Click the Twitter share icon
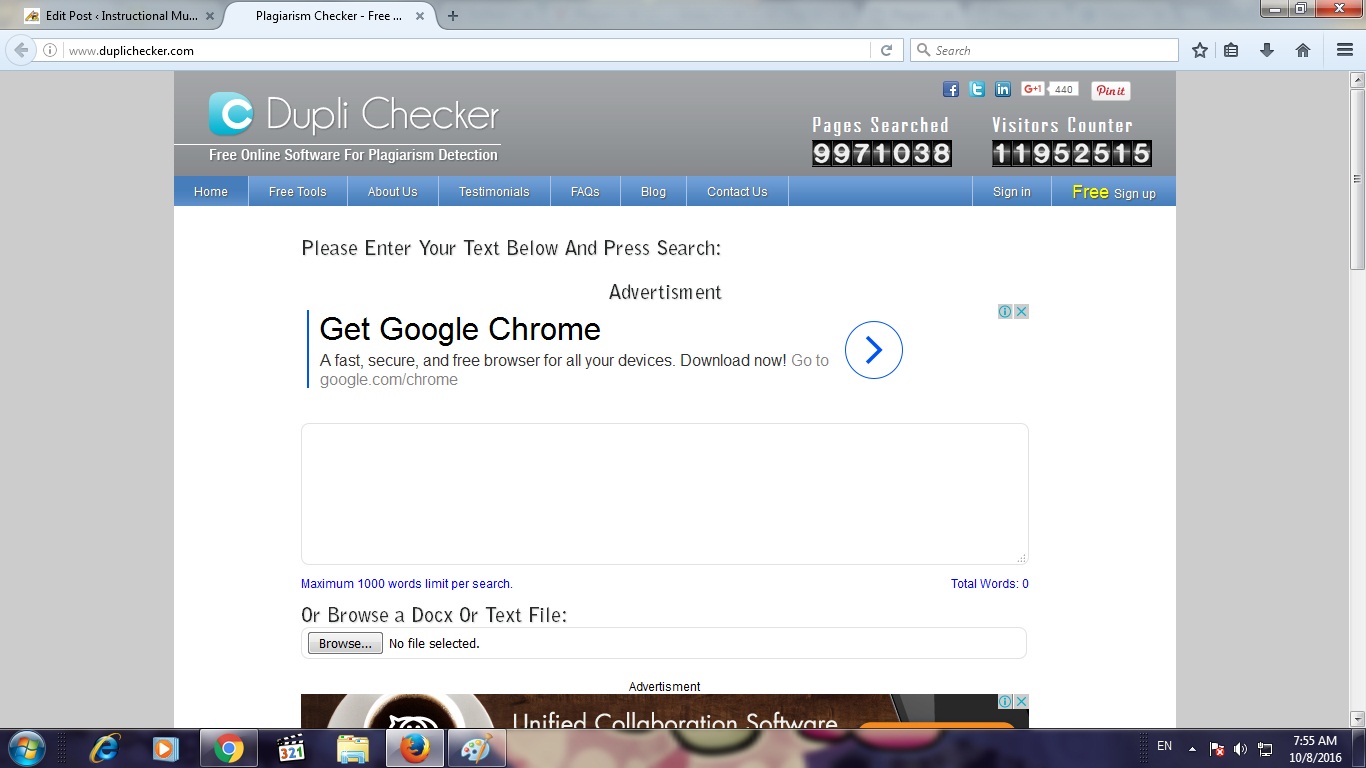The width and height of the screenshot is (1366, 768). point(977,90)
